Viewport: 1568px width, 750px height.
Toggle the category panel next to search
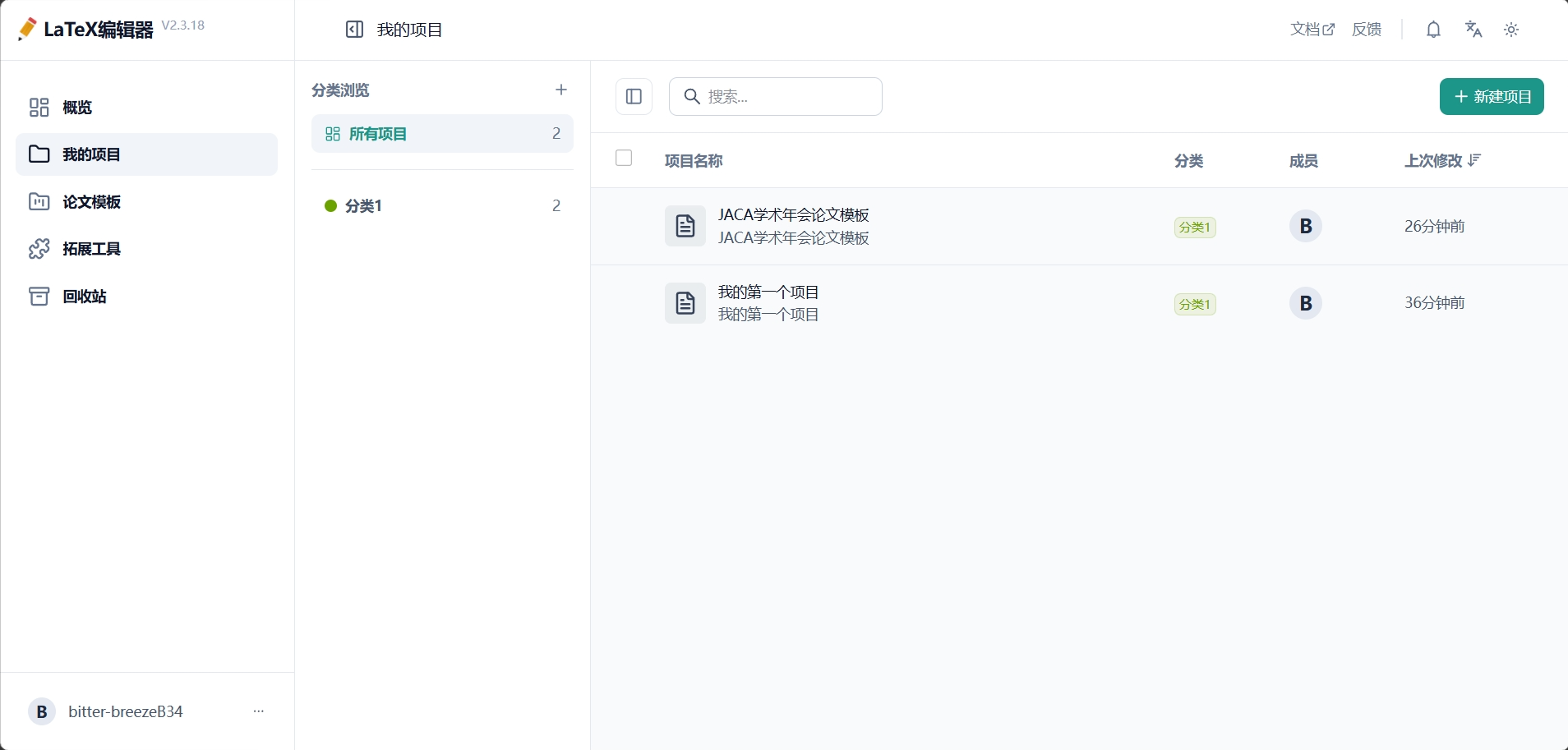point(634,97)
